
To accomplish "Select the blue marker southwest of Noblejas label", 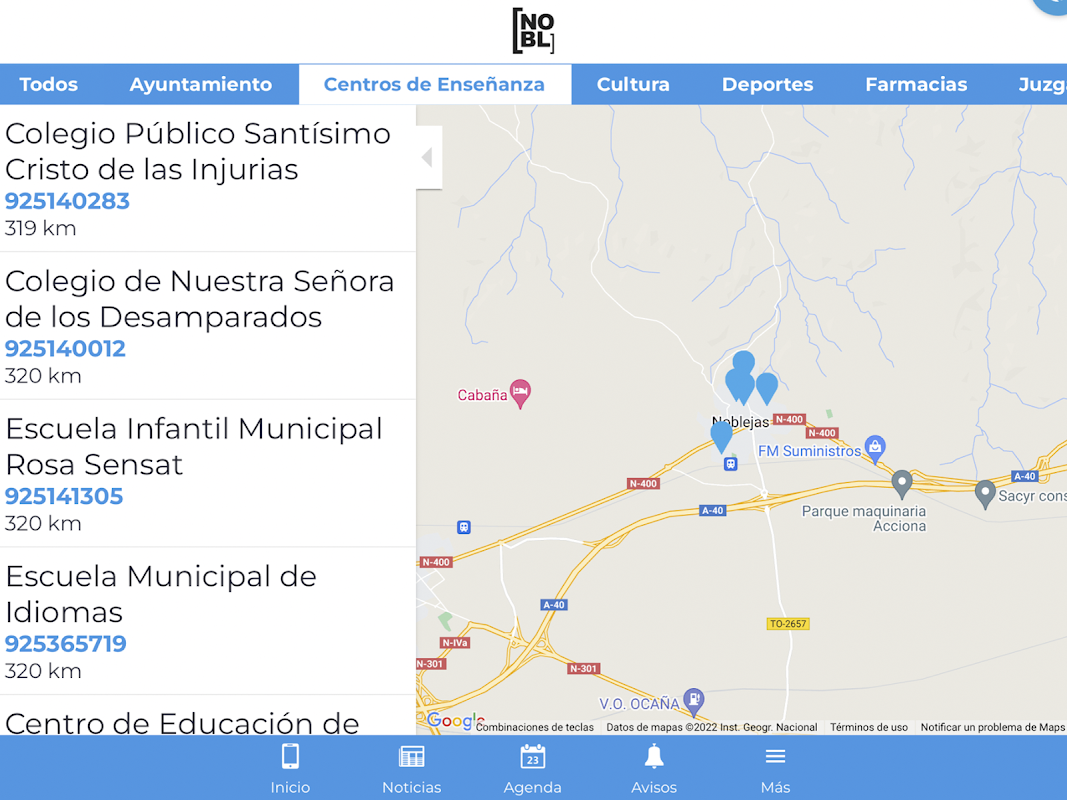I will [721, 436].
